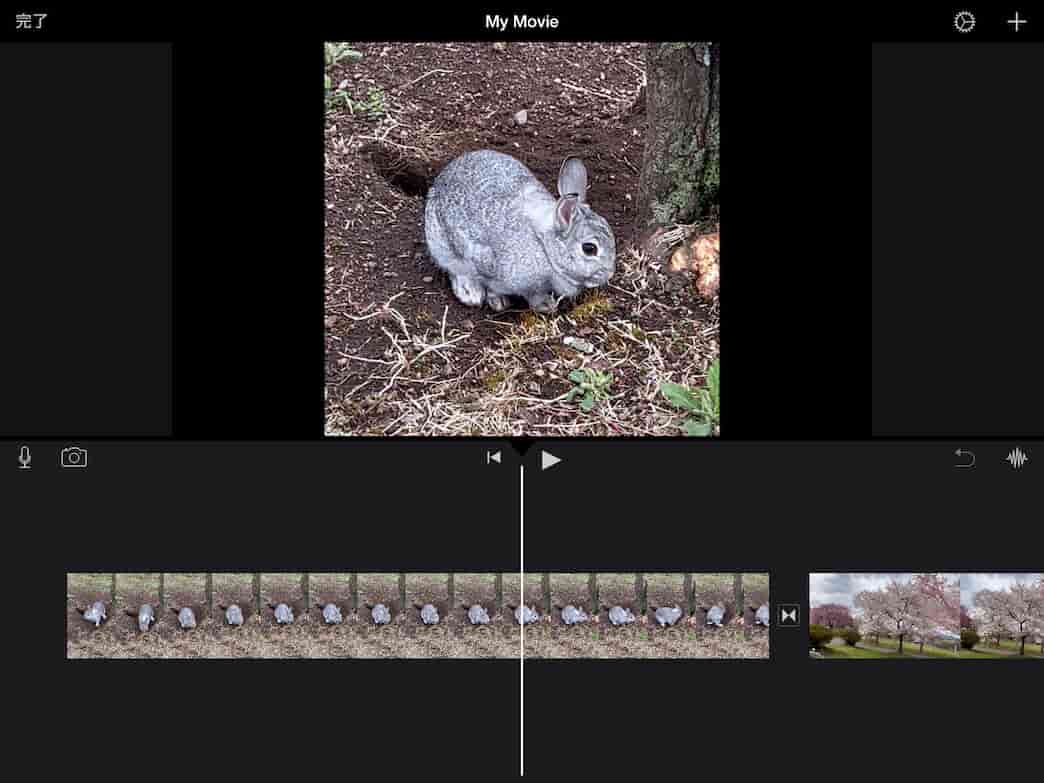Open the transition between the clips
The image size is (1044, 783).
tap(789, 615)
